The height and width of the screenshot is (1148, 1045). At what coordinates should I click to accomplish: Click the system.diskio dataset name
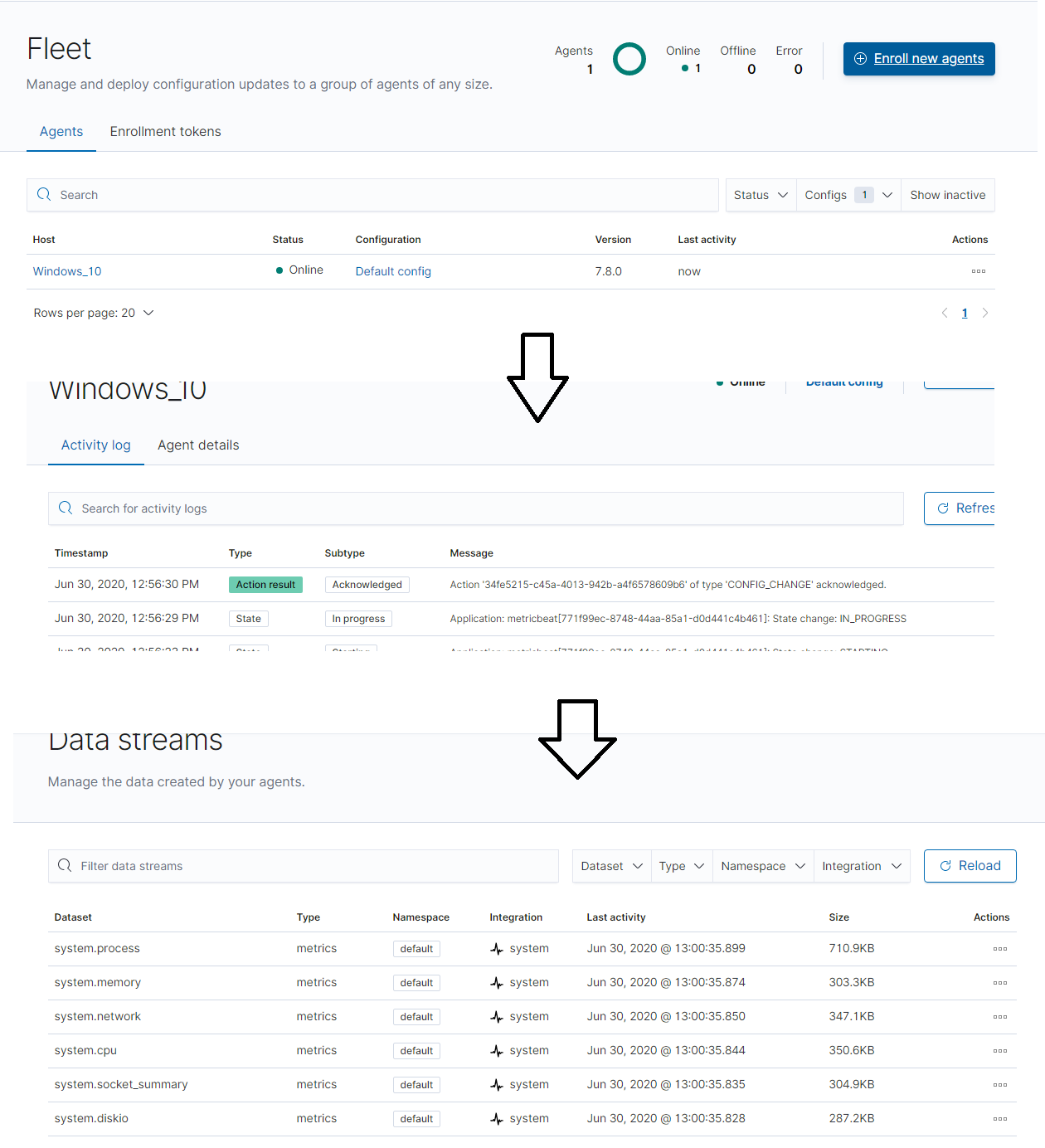pos(91,1118)
